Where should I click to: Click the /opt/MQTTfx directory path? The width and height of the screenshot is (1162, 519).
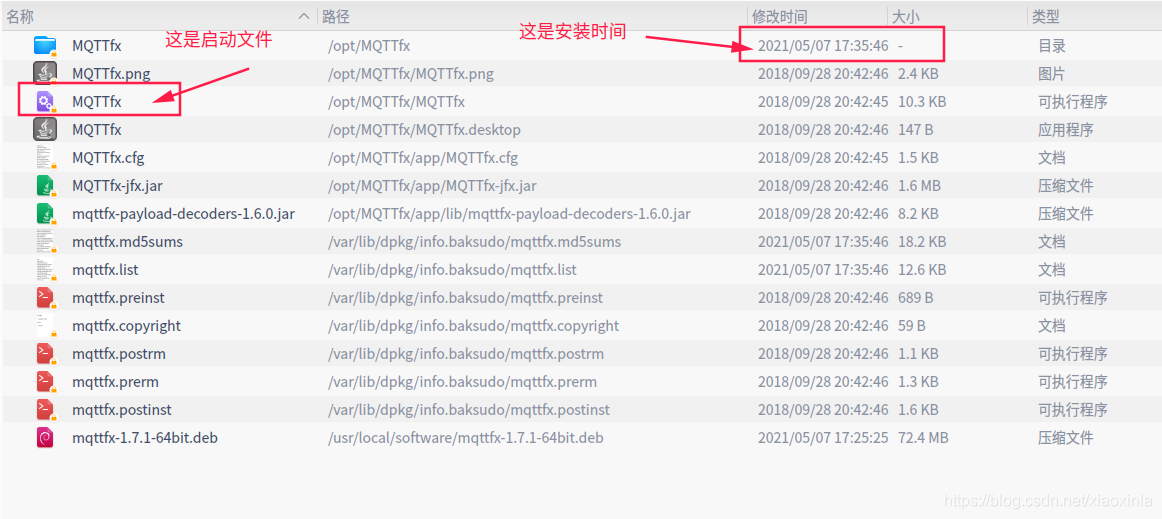[x=369, y=46]
